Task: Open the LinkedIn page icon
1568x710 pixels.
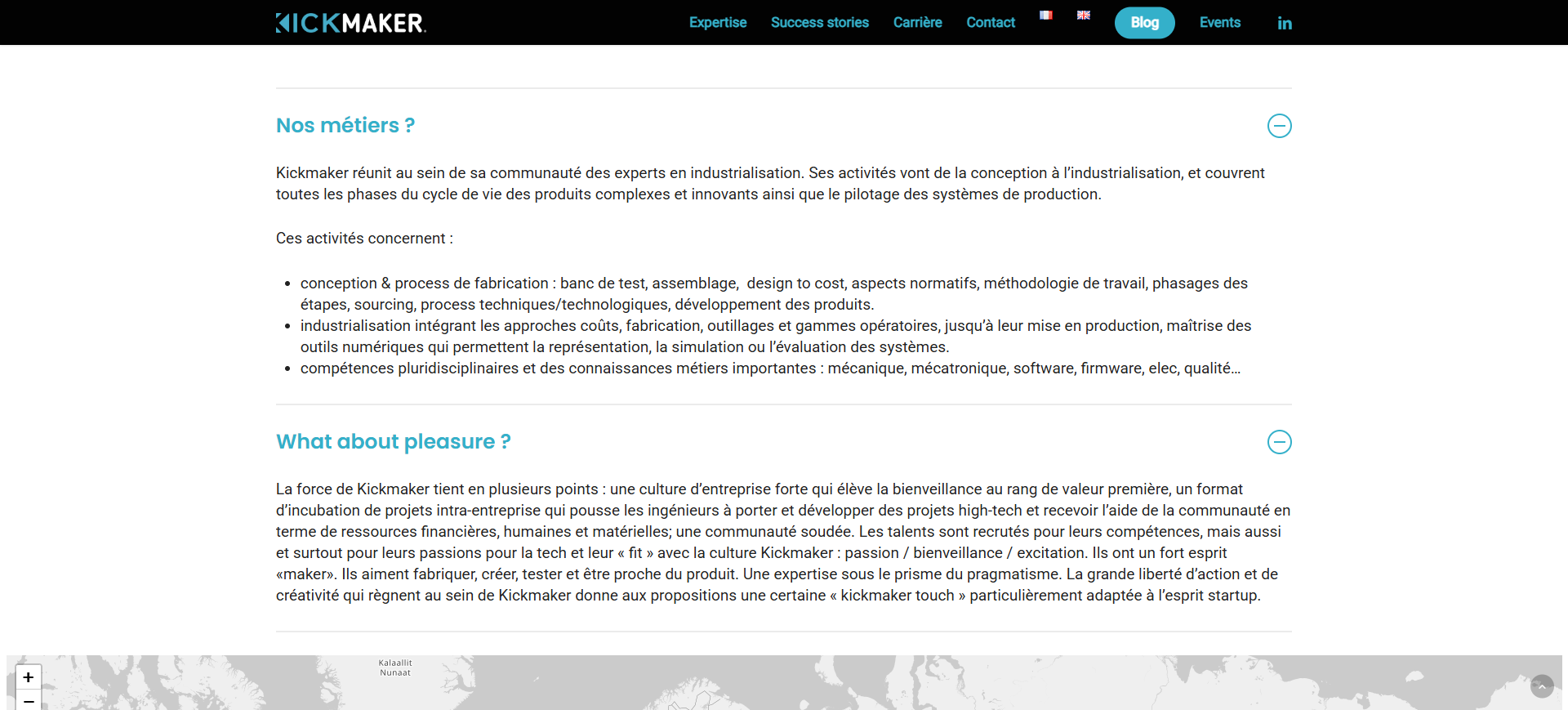Action: pyautogui.click(x=1285, y=23)
